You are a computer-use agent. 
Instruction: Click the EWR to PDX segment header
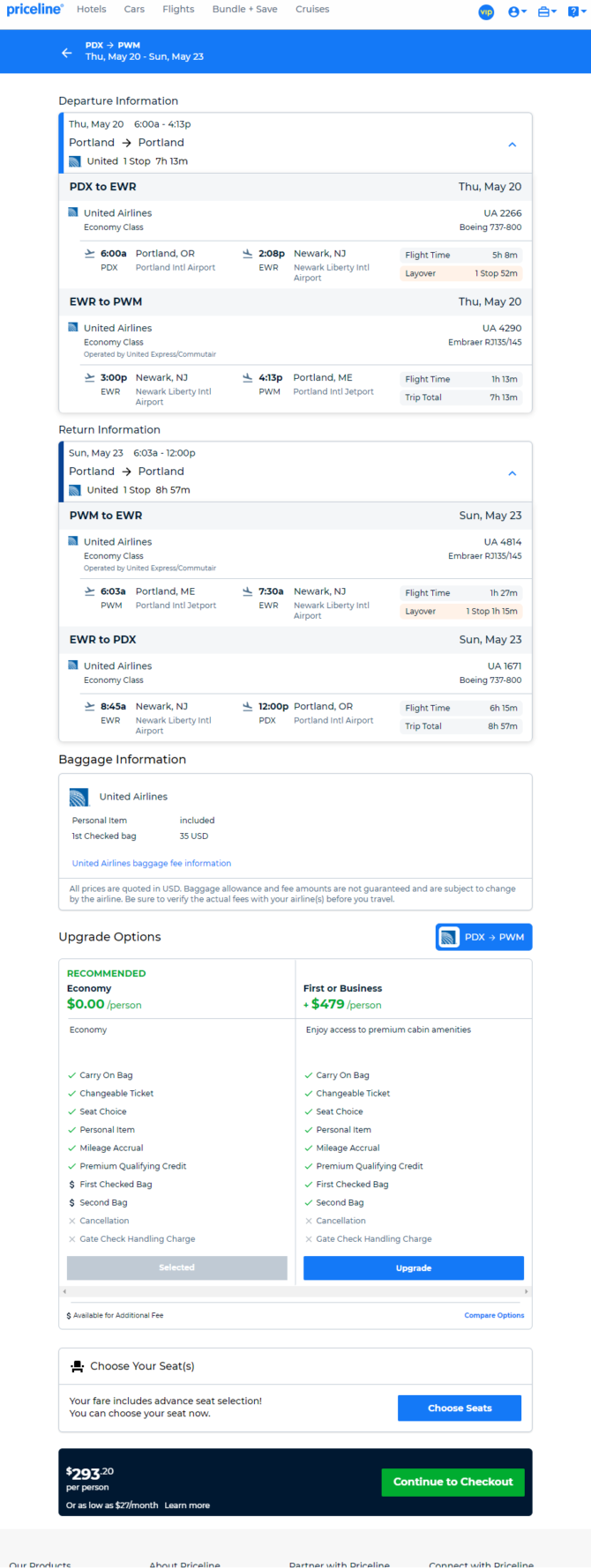coord(295,640)
